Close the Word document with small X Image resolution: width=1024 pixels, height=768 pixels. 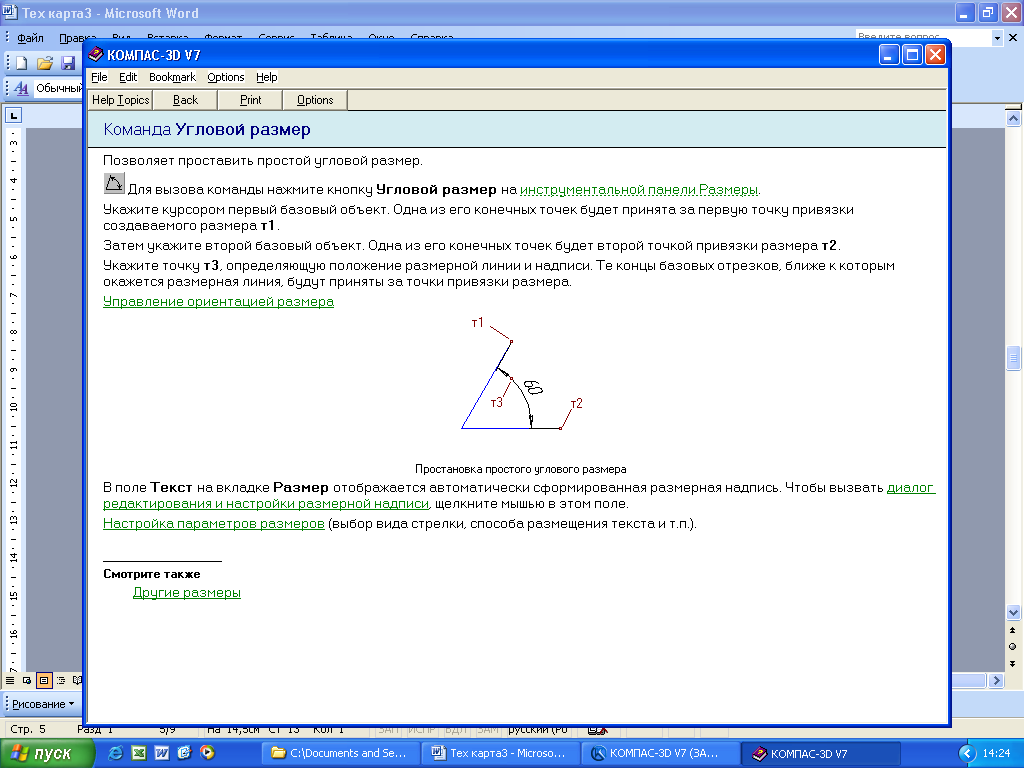(1013, 38)
